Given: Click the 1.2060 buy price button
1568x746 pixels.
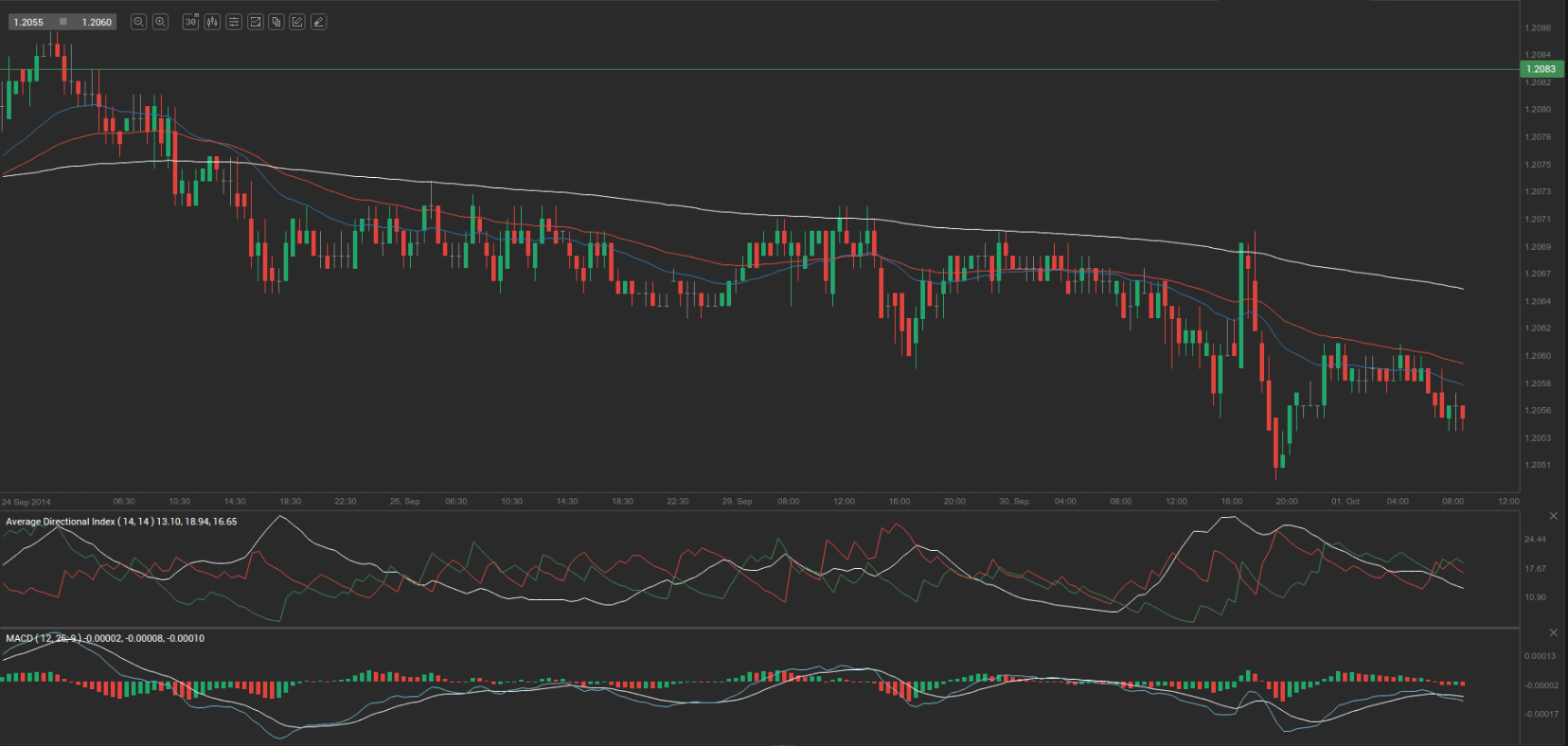Looking at the screenshot, I should click(97, 22).
